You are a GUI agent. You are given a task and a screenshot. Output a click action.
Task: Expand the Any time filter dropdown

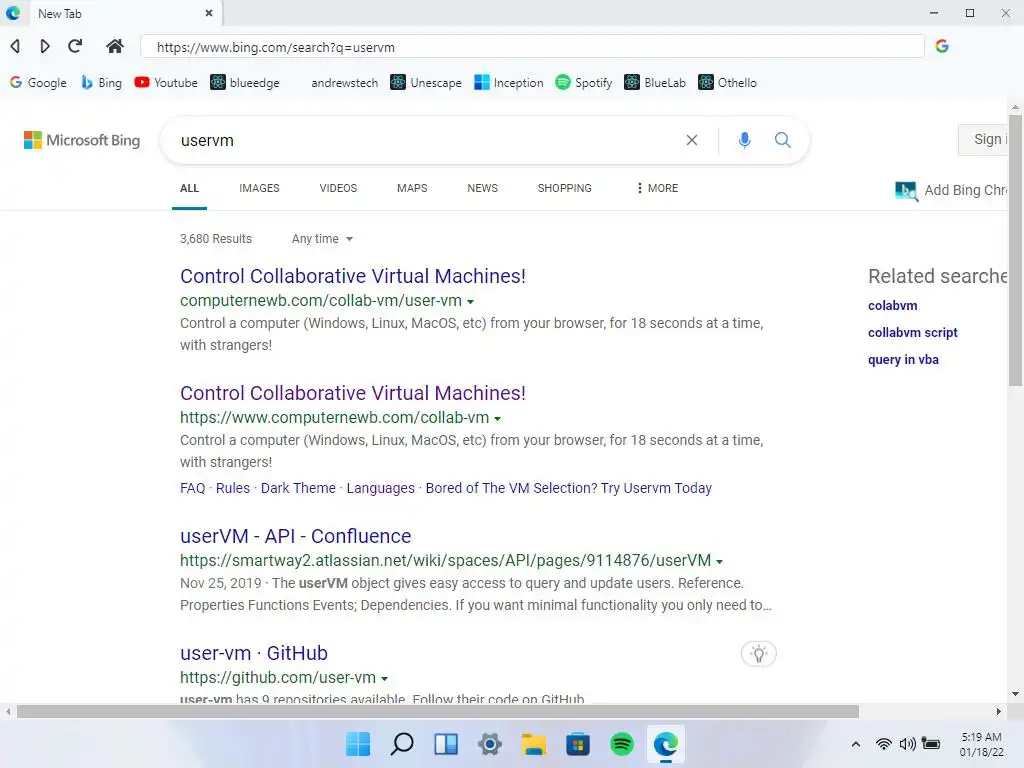click(x=322, y=239)
